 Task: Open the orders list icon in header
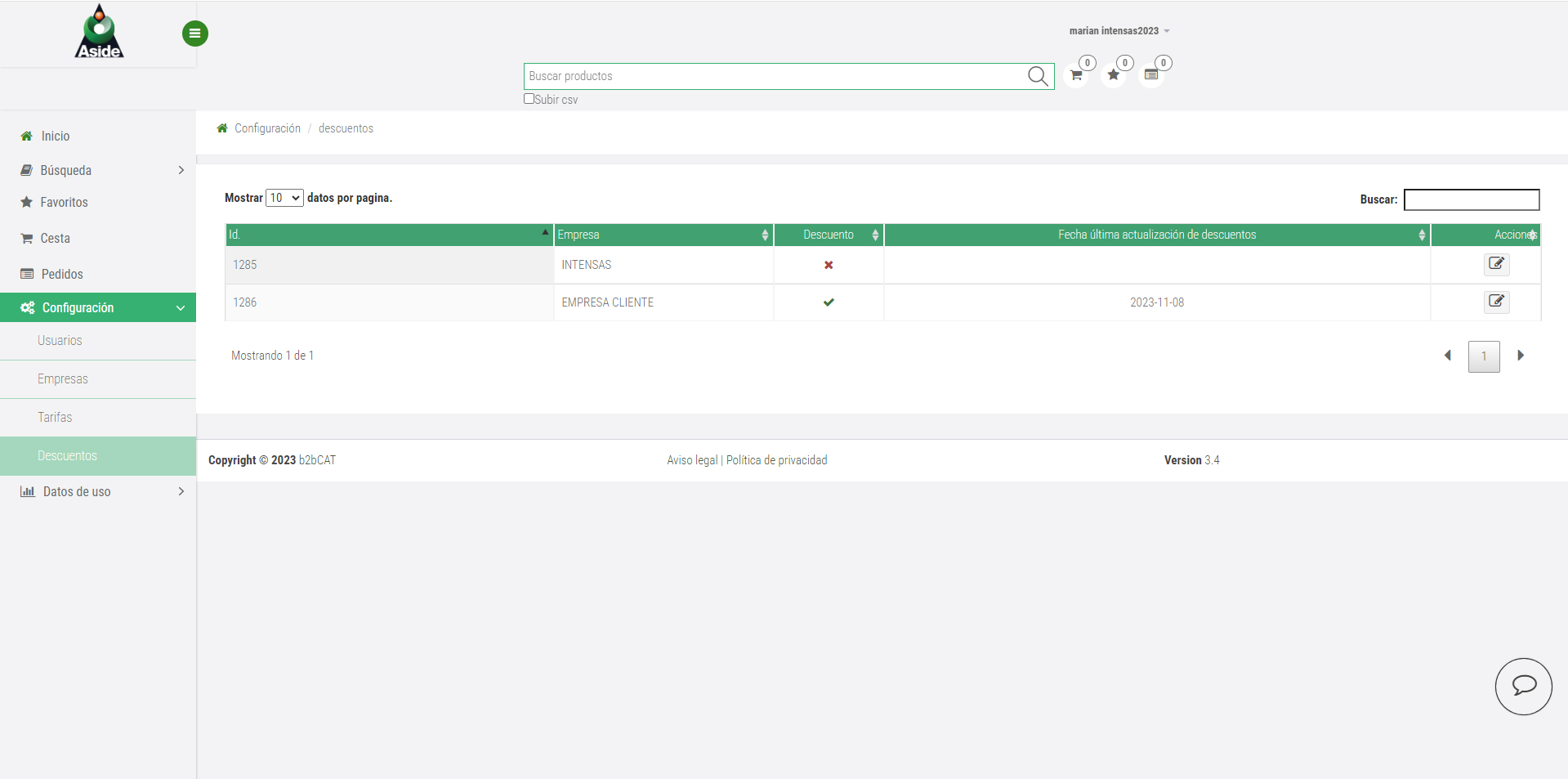coord(1151,75)
